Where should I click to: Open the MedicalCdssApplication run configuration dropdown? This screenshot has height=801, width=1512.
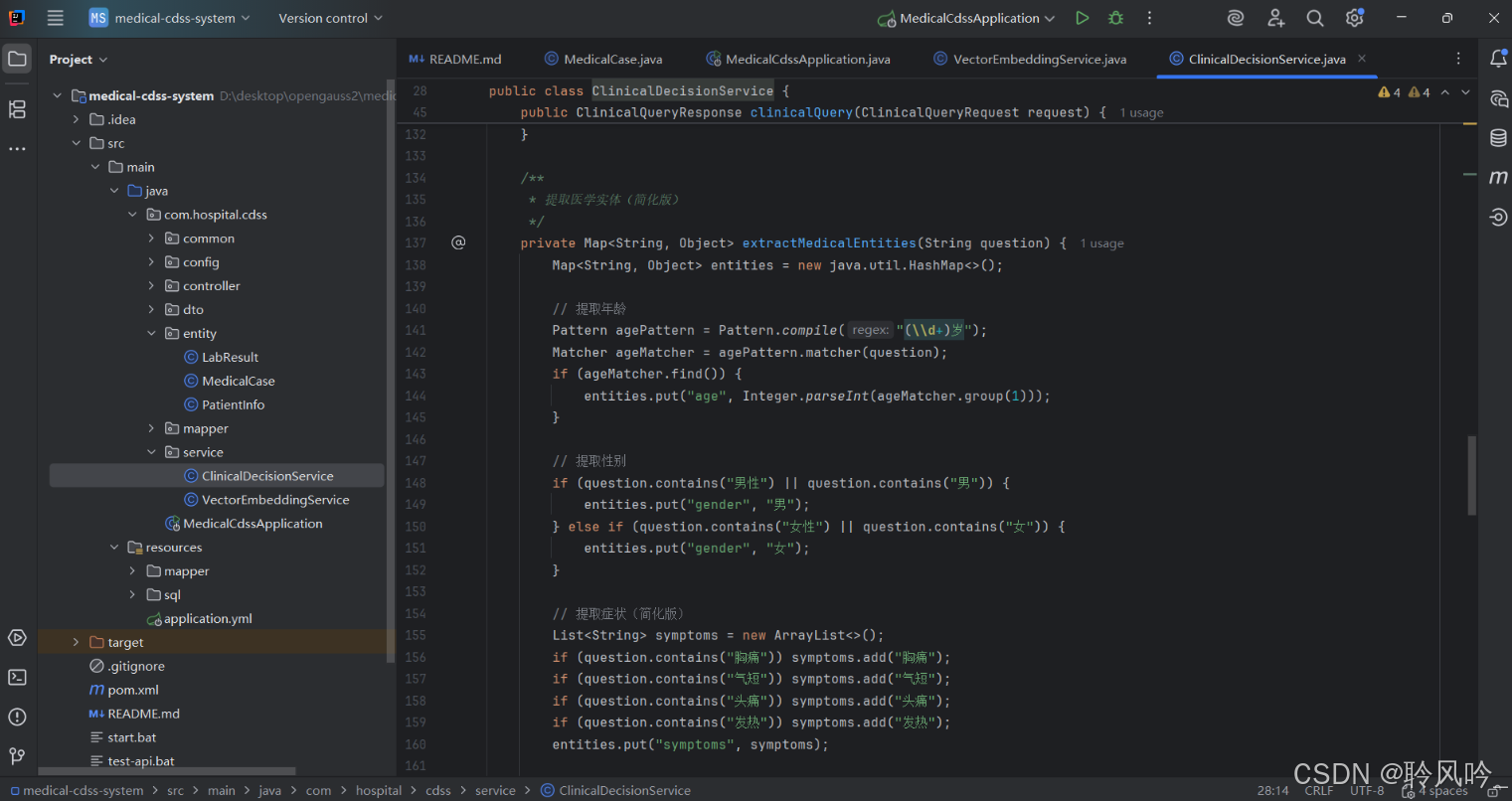tap(966, 18)
